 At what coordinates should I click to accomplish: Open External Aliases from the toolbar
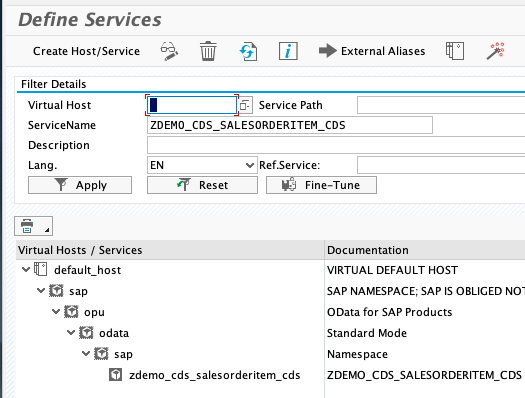pyautogui.click(x=372, y=51)
